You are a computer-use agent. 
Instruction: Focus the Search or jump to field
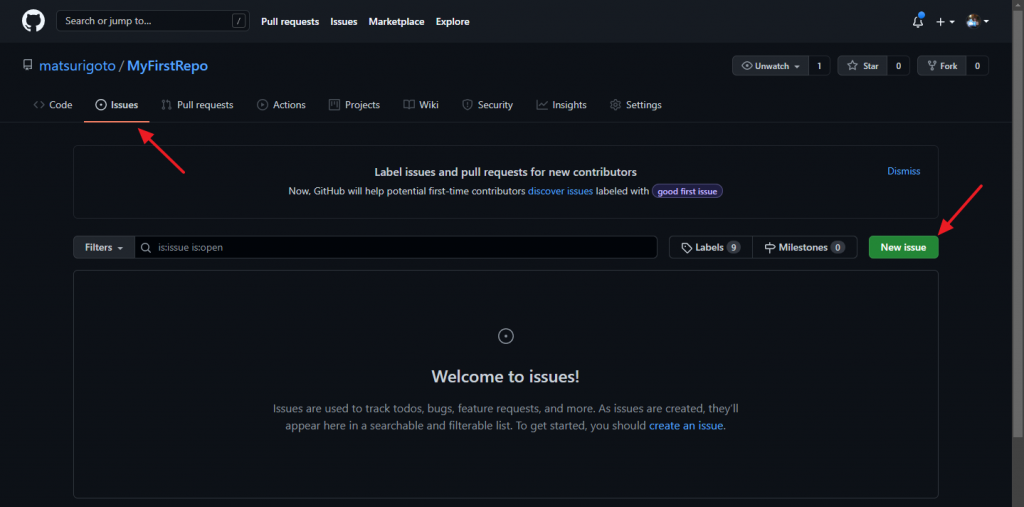[153, 21]
